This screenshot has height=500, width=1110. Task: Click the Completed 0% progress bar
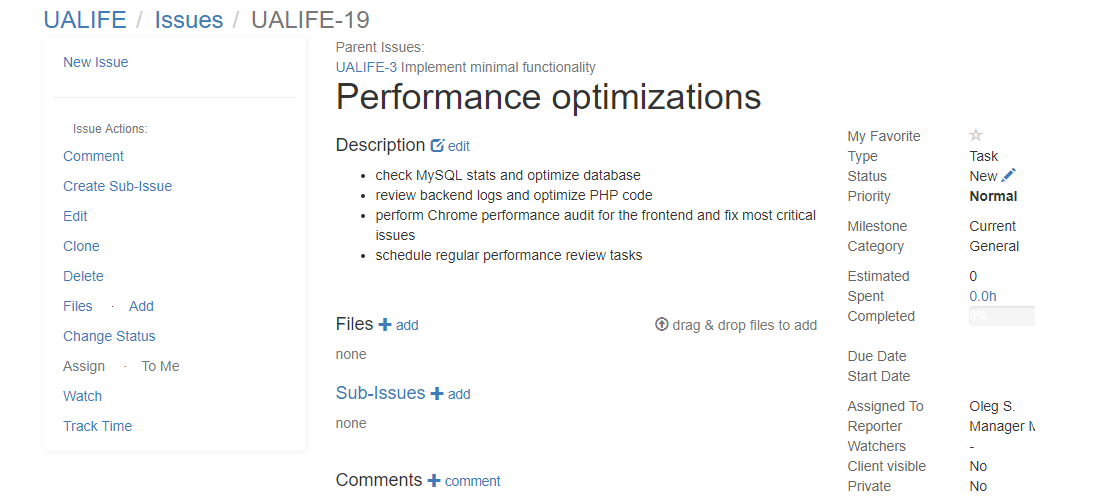pyautogui.click(x=1002, y=316)
